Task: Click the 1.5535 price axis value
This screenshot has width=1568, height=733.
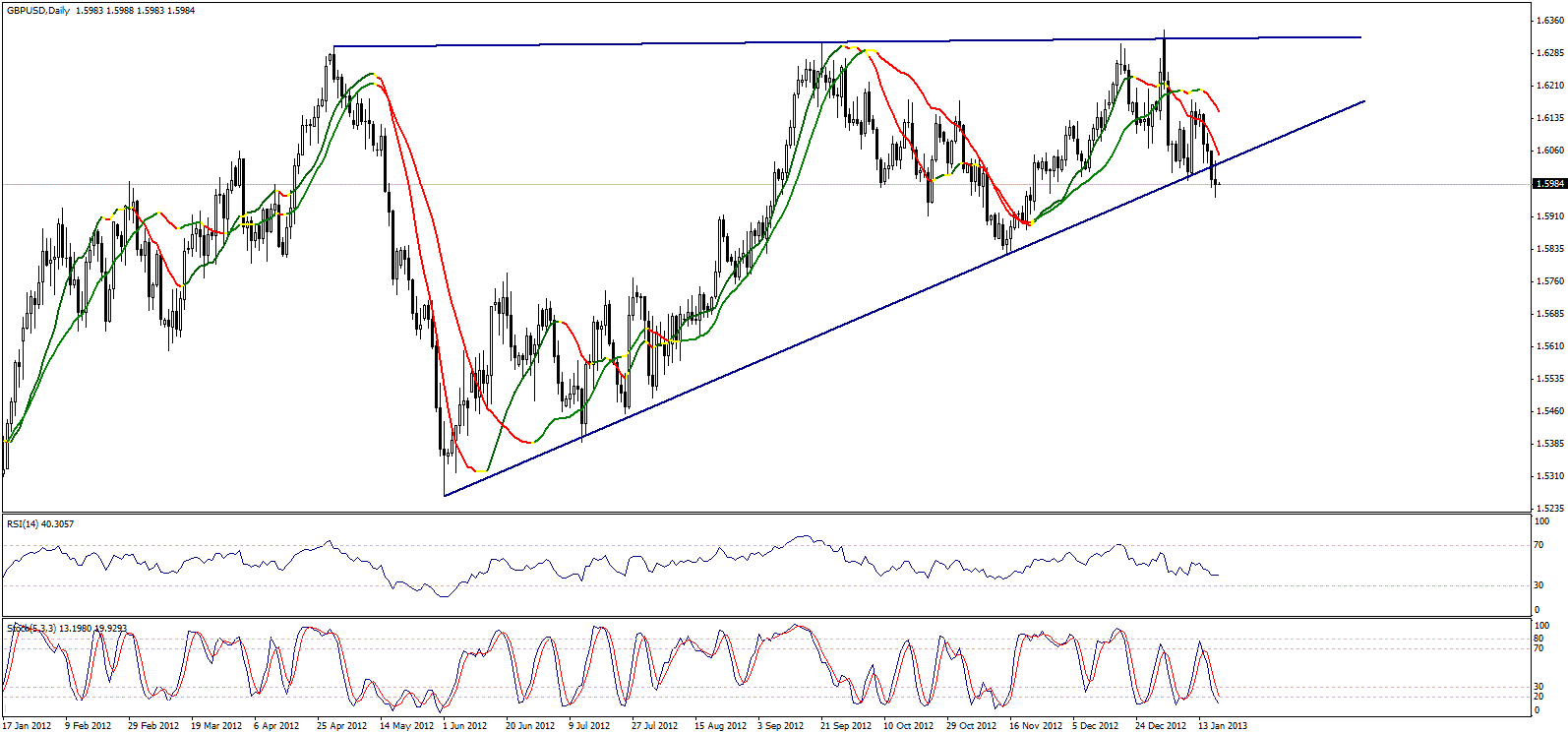Action: (1549, 379)
